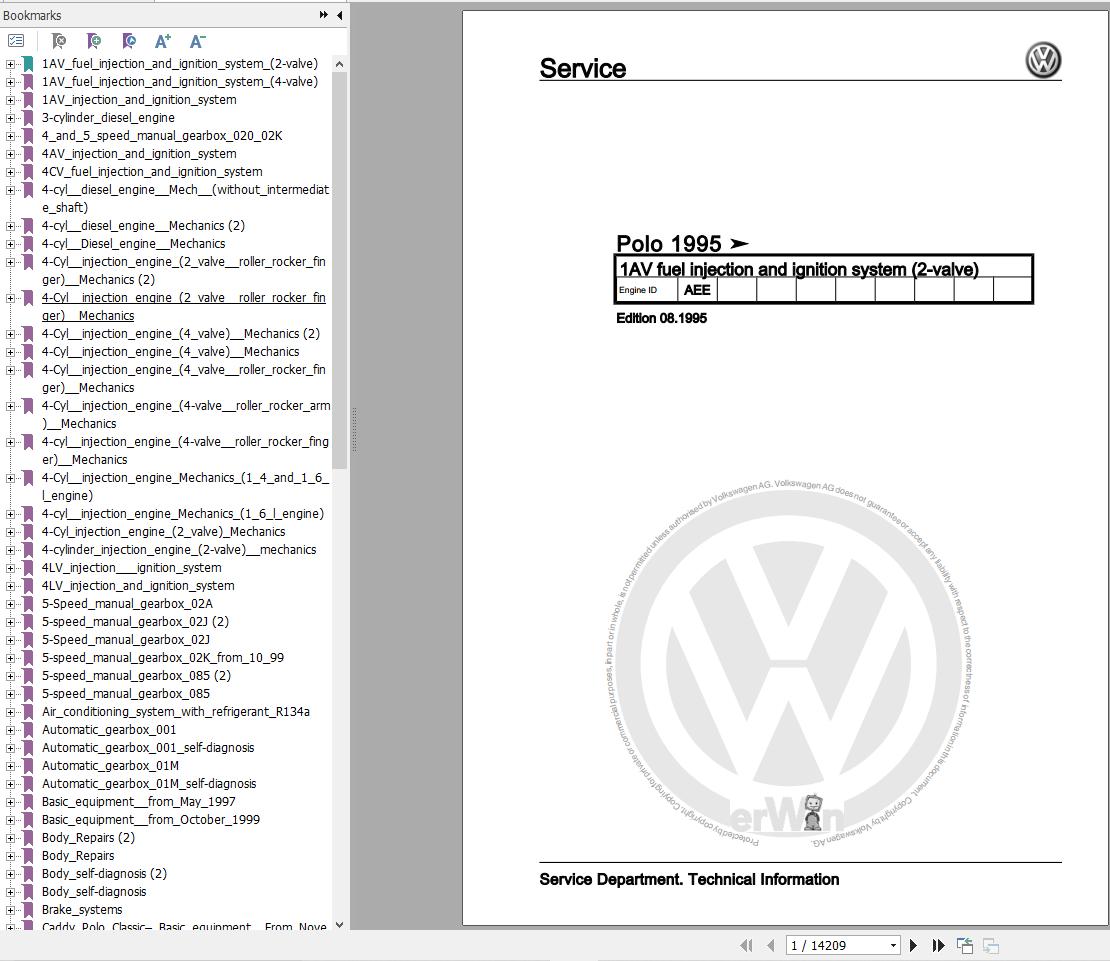Increase bookmark font size with A+
The height and width of the screenshot is (961, 1110).
[163, 41]
